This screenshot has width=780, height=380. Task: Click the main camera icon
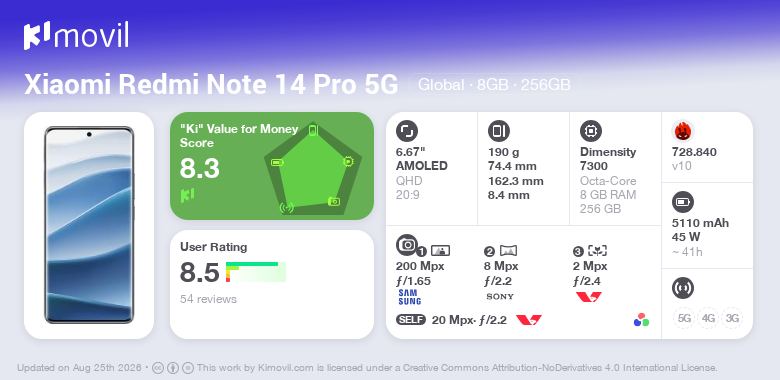coord(406,244)
